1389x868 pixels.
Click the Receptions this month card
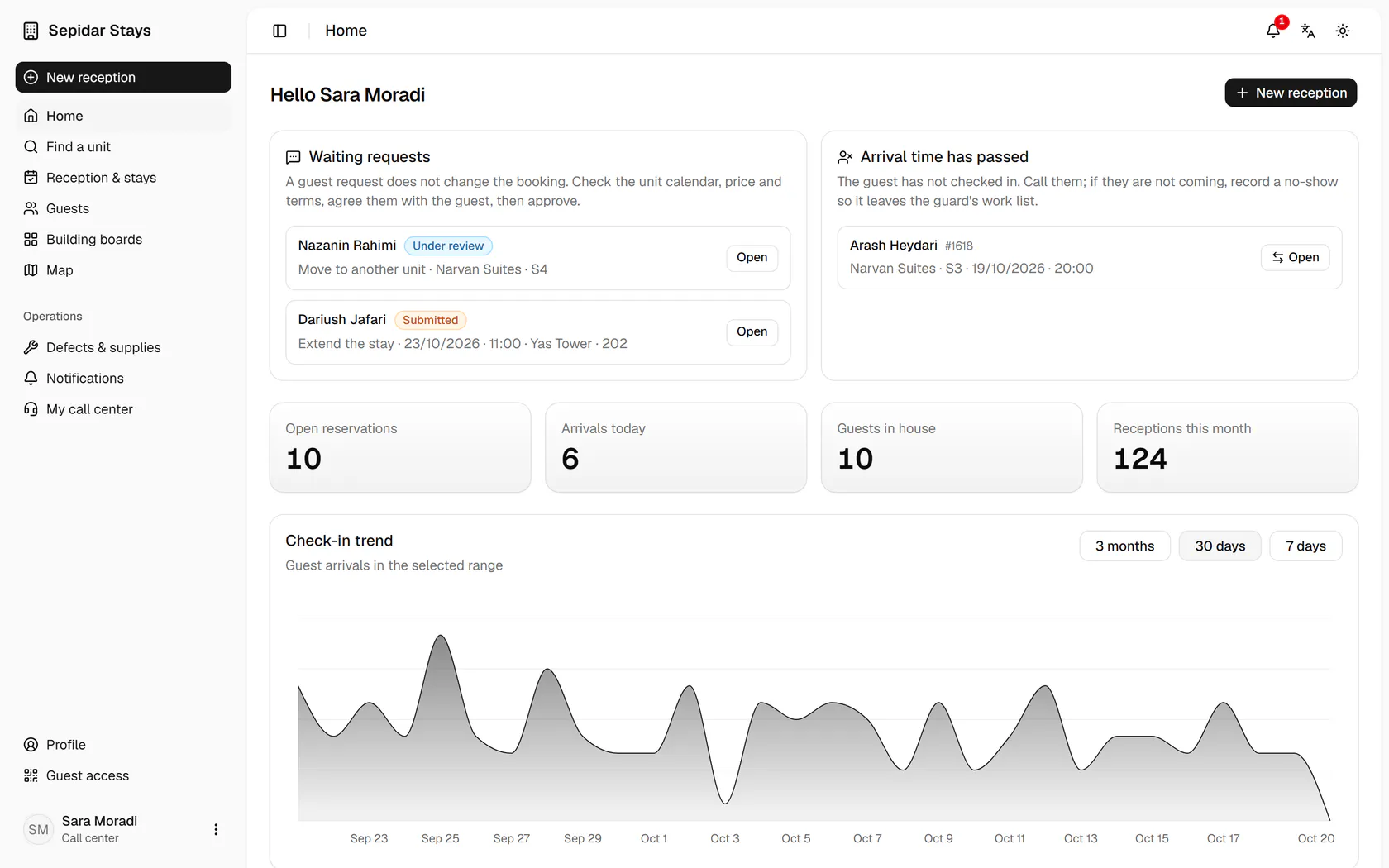click(x=1227, y=447)
